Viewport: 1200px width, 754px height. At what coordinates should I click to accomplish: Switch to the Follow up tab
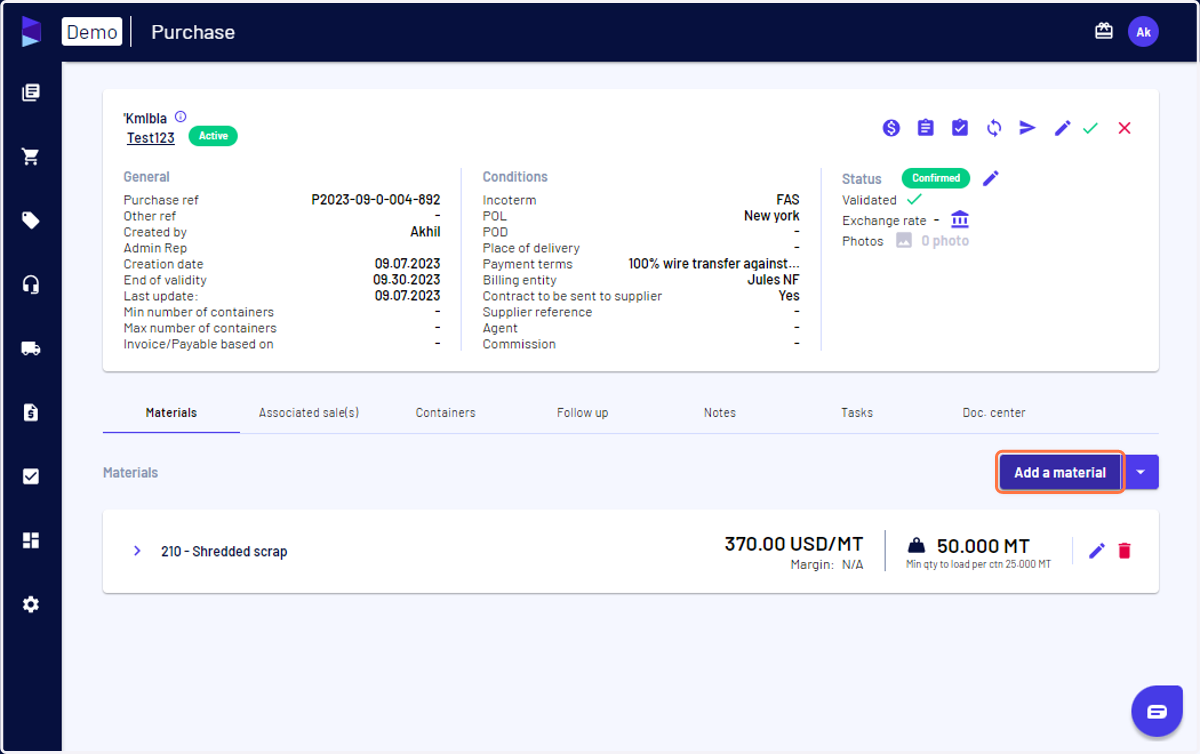click(x=582, y=412)
